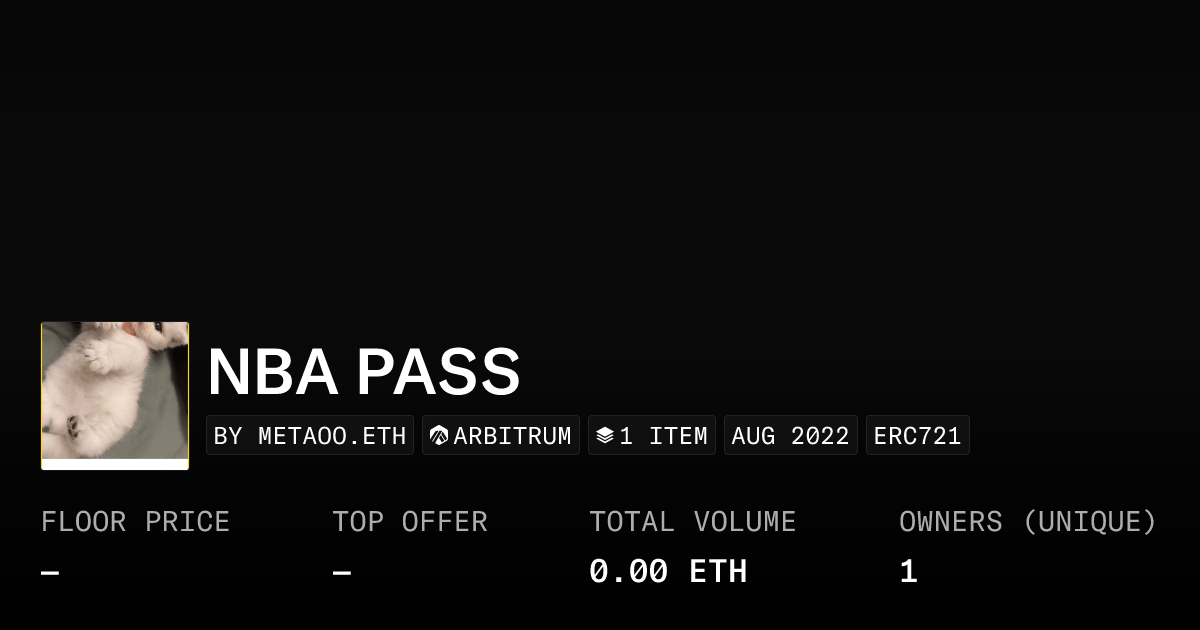The width and height of the screenshot is (1200, 630).
Task: Click the FLOOR PRICE label
Action: pos(135,522)
